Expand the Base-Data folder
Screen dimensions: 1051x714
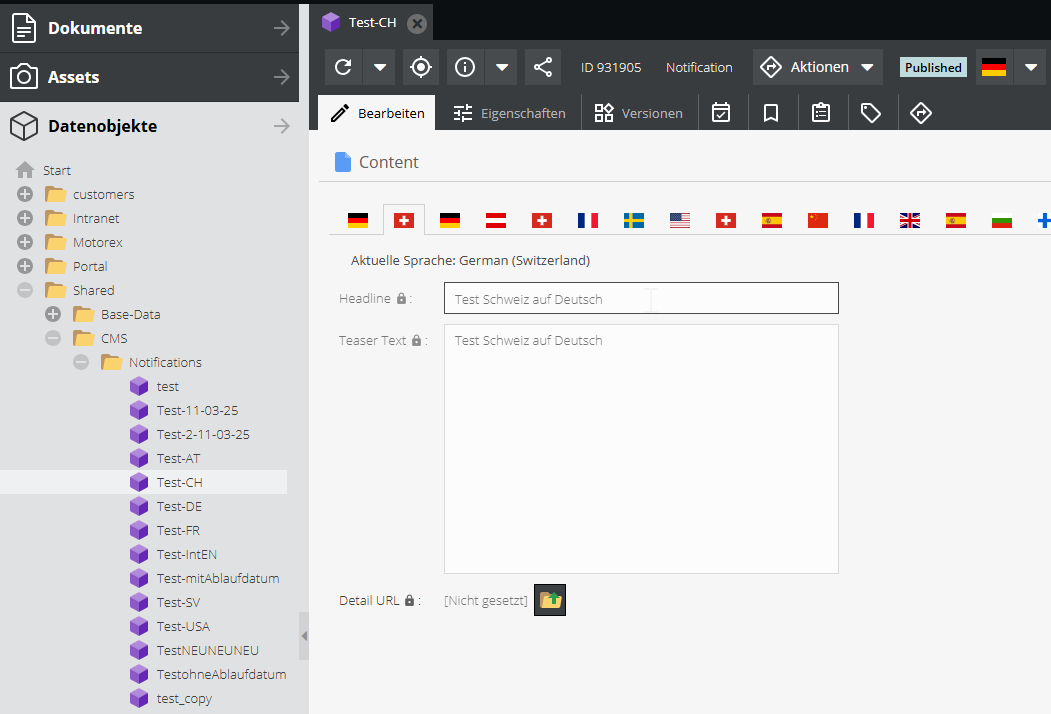[x=53, y=314]
